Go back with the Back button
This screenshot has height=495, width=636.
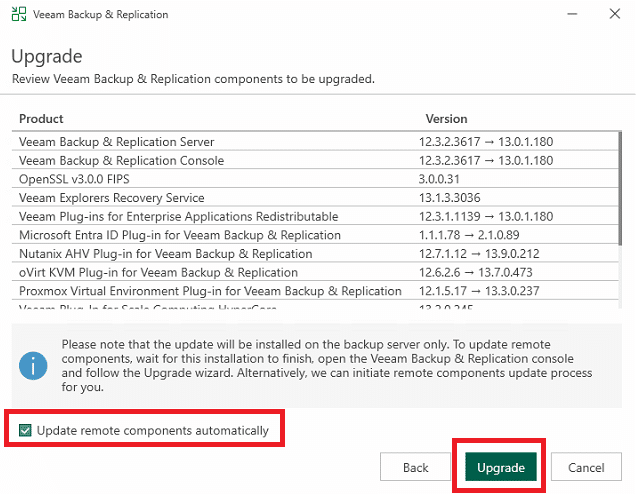click(415, 468)
